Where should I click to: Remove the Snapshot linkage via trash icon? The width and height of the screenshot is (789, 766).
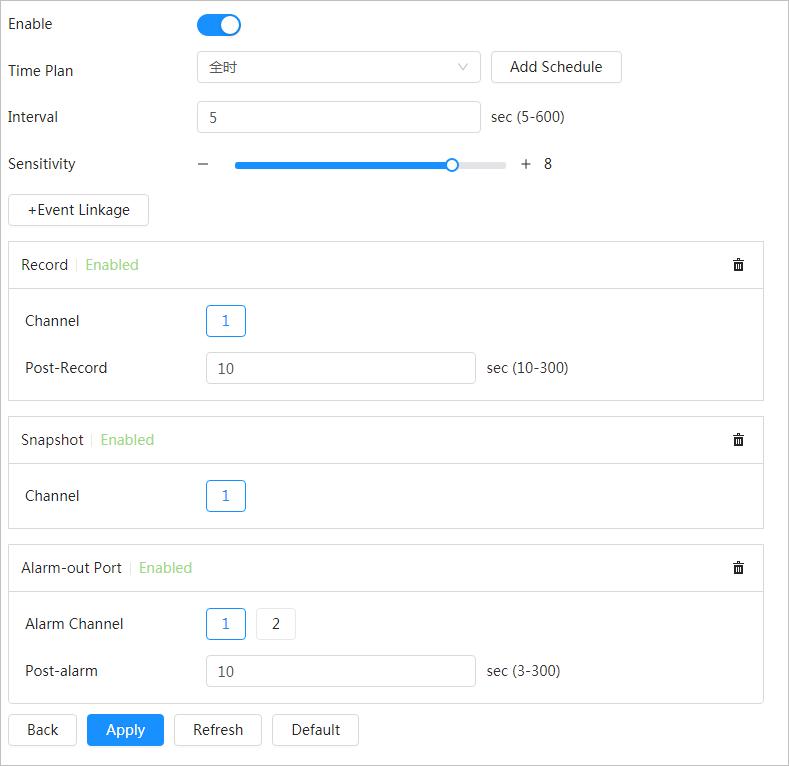pos(738,440)
